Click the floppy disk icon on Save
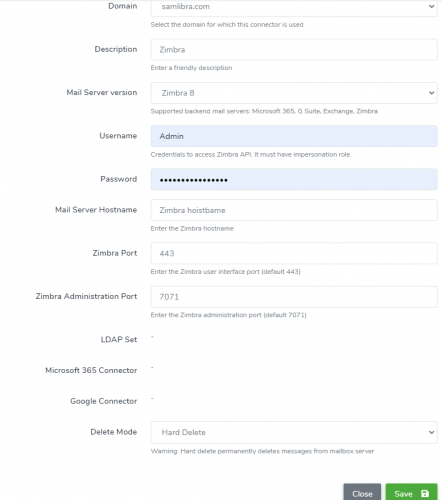Screen dimensions: 442x500 coord(425,494)
